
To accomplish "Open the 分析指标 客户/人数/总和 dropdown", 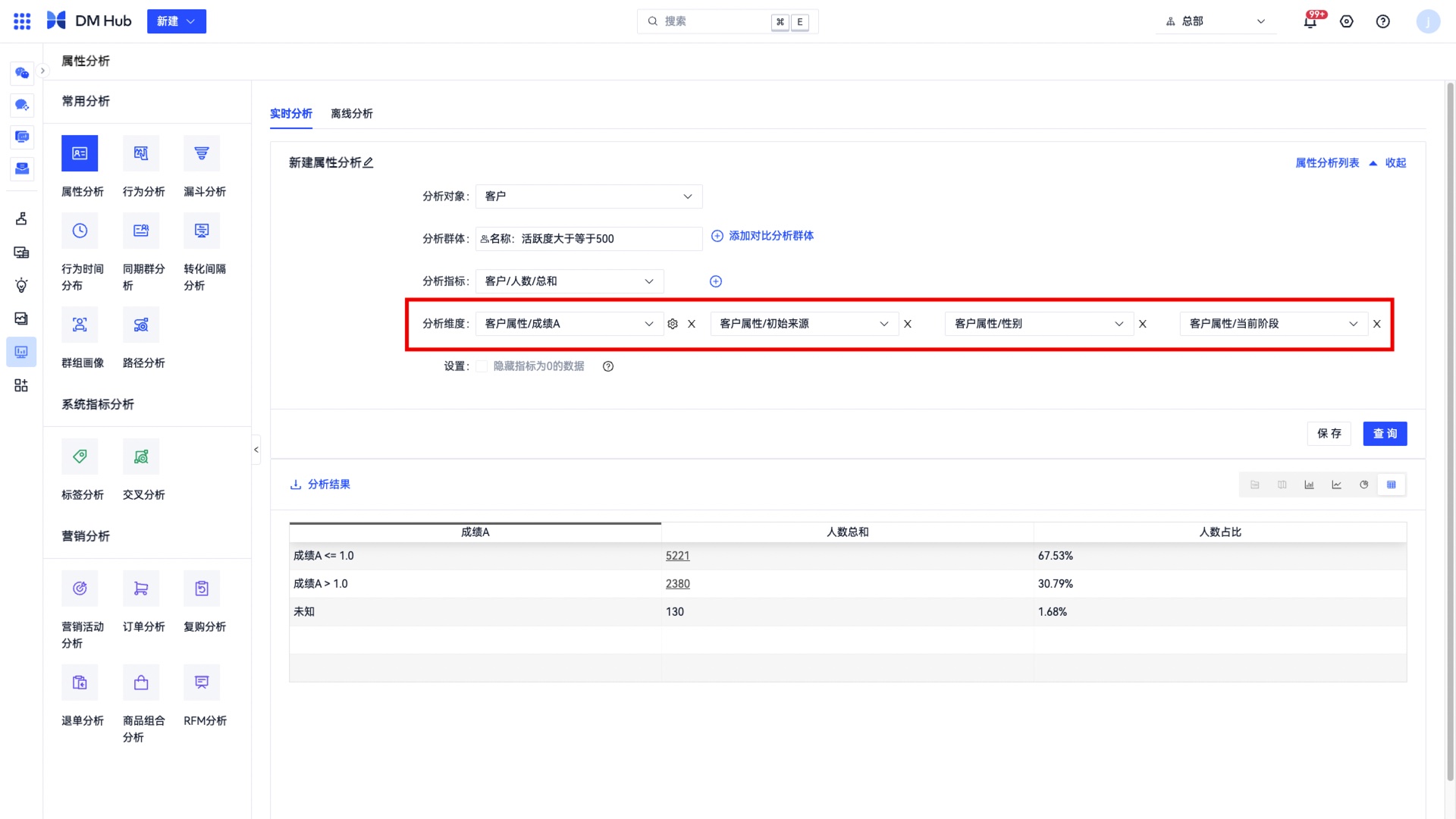I will click(570, 281).
